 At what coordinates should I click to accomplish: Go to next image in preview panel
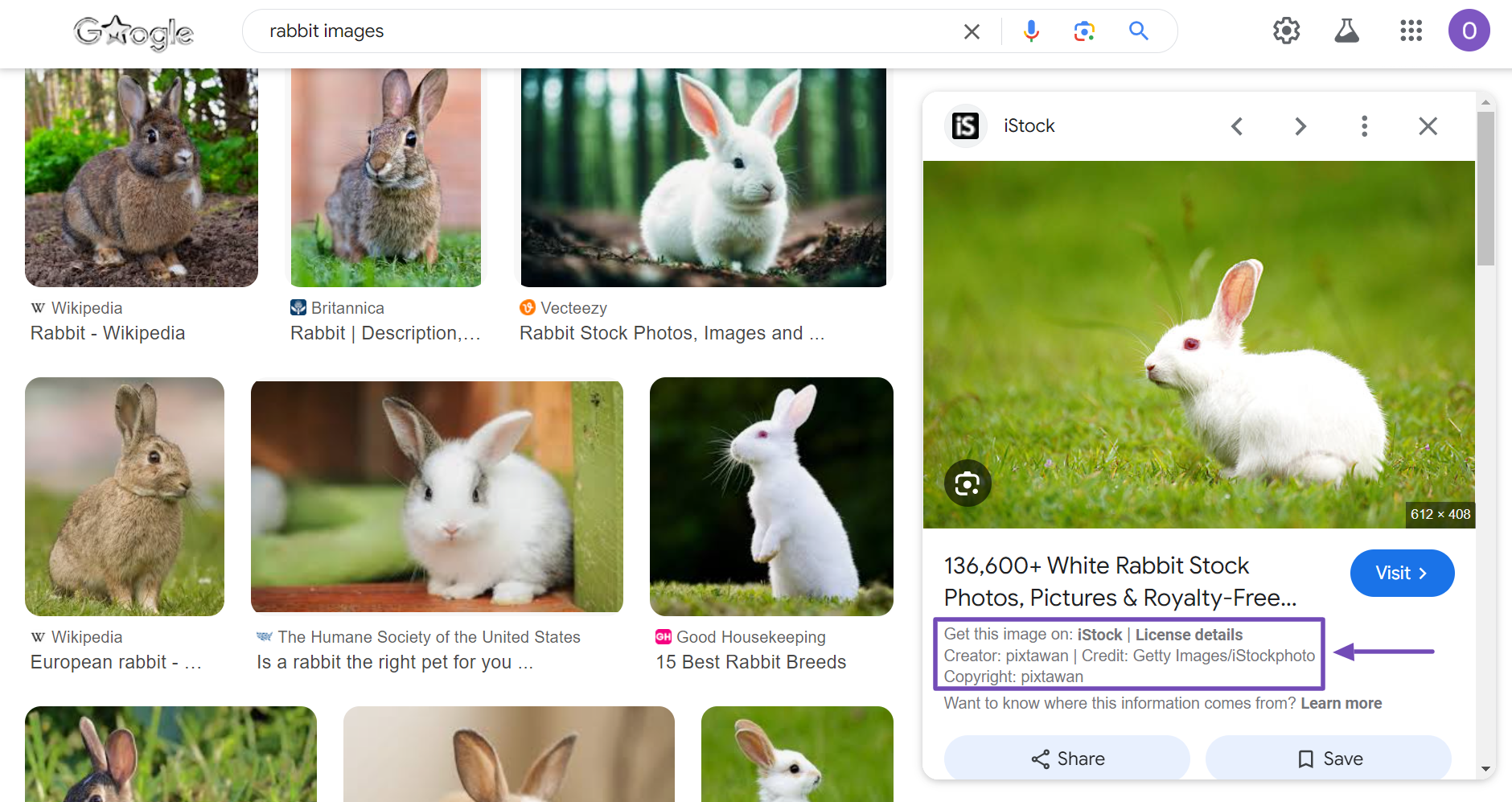click(x=1300, y=126)
